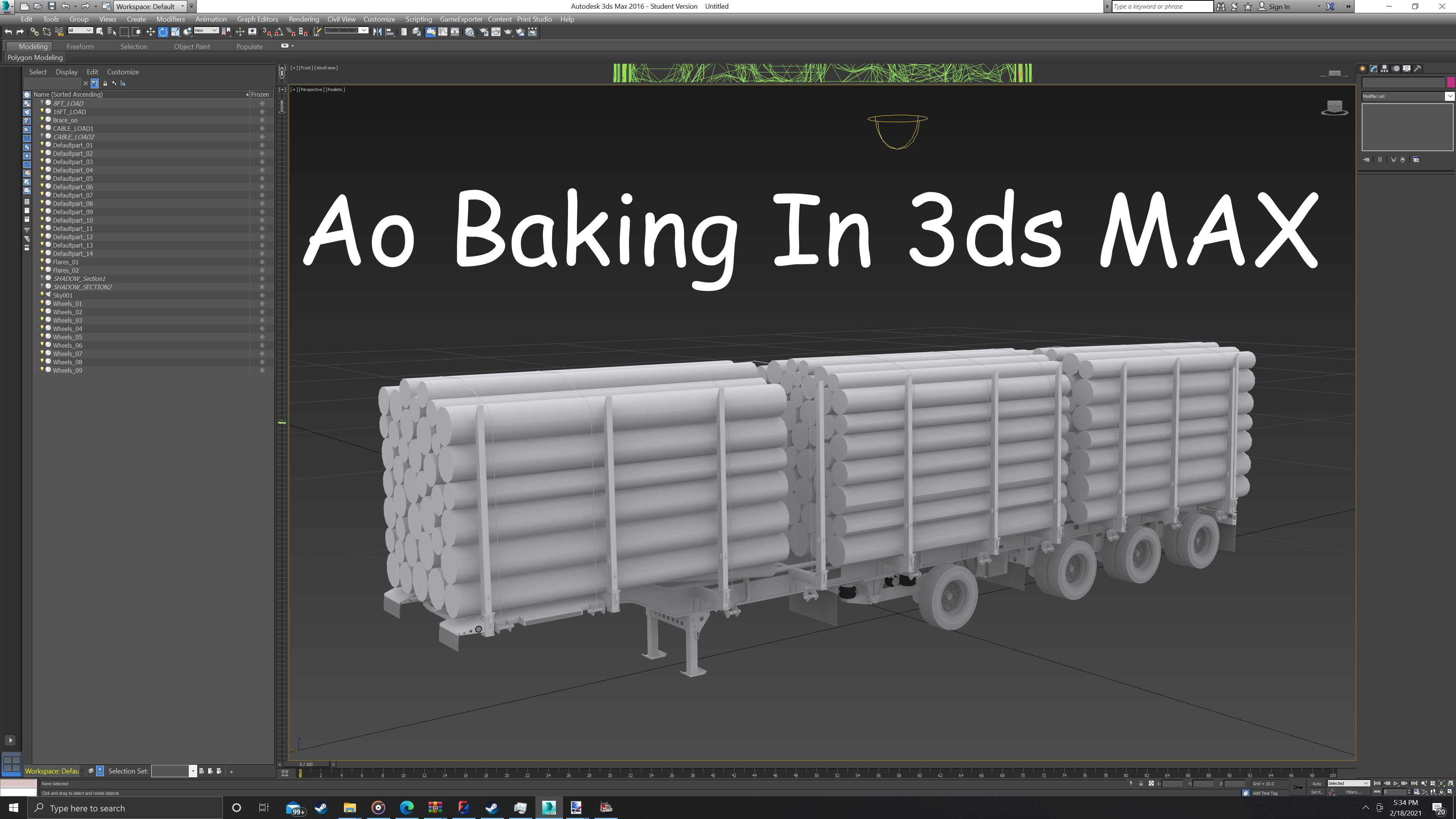Viewport: 1456px width, 819px height.
Task: Open the Time Configuration button
Action: pyautogui.click(x=1417, y=792)
